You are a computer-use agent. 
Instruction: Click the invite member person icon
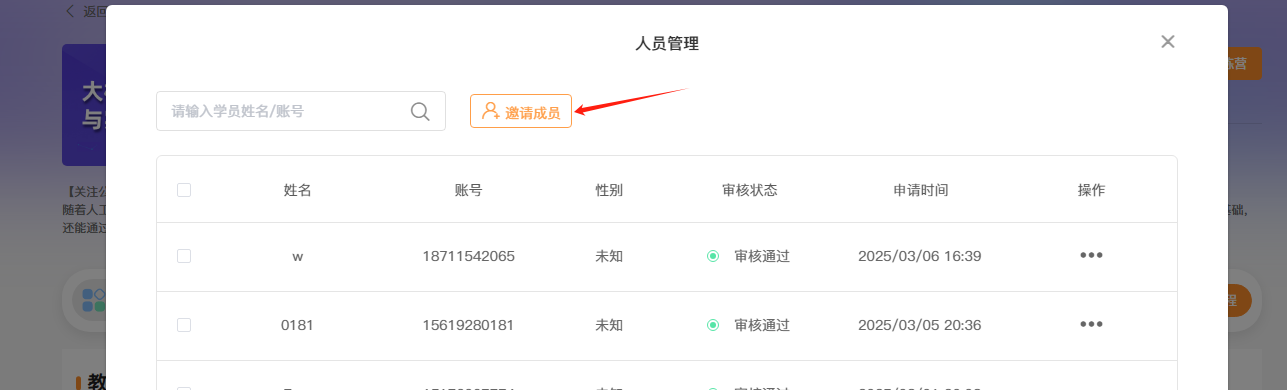coord(490,111)
